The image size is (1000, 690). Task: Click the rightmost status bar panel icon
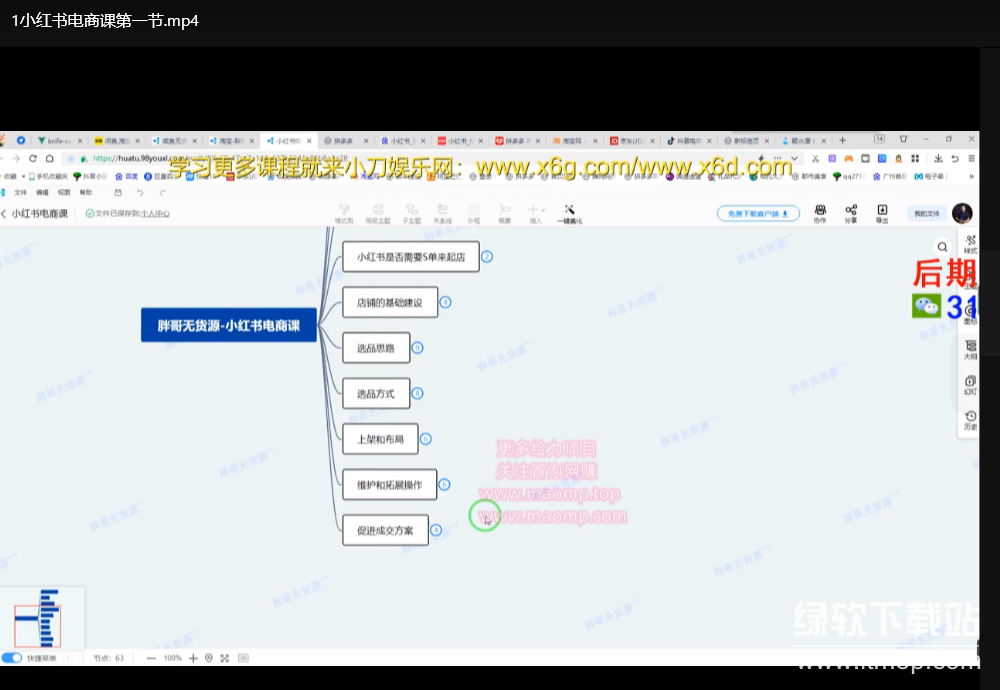point(243,658)
